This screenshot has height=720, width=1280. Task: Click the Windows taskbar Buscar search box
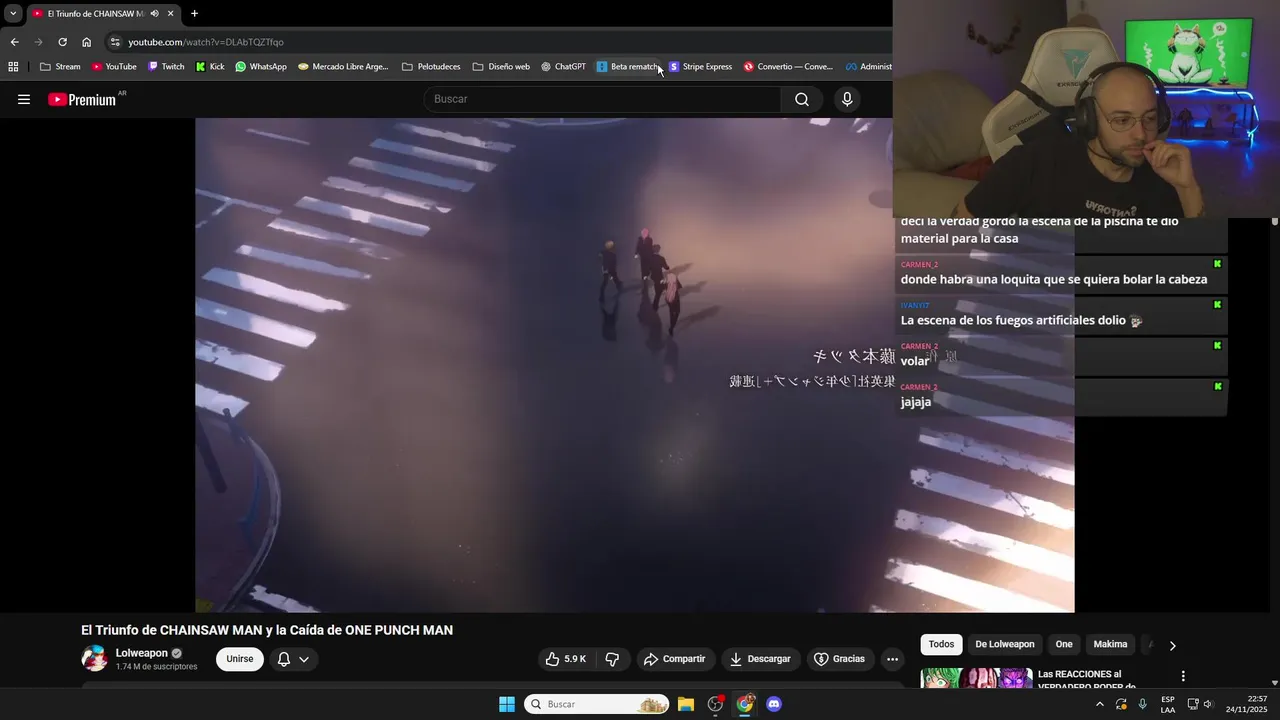click(x=597, y=704)
